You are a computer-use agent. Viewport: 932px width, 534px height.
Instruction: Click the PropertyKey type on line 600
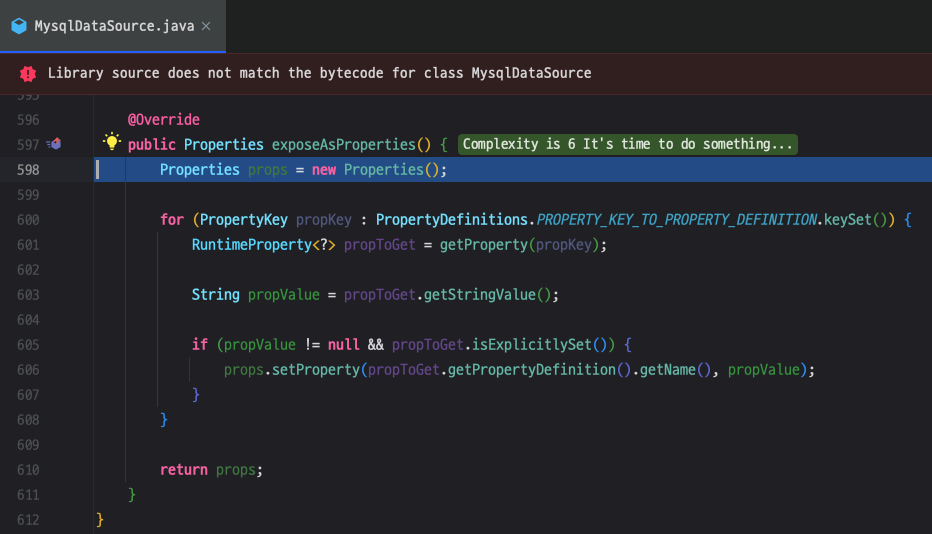[244, 220]
